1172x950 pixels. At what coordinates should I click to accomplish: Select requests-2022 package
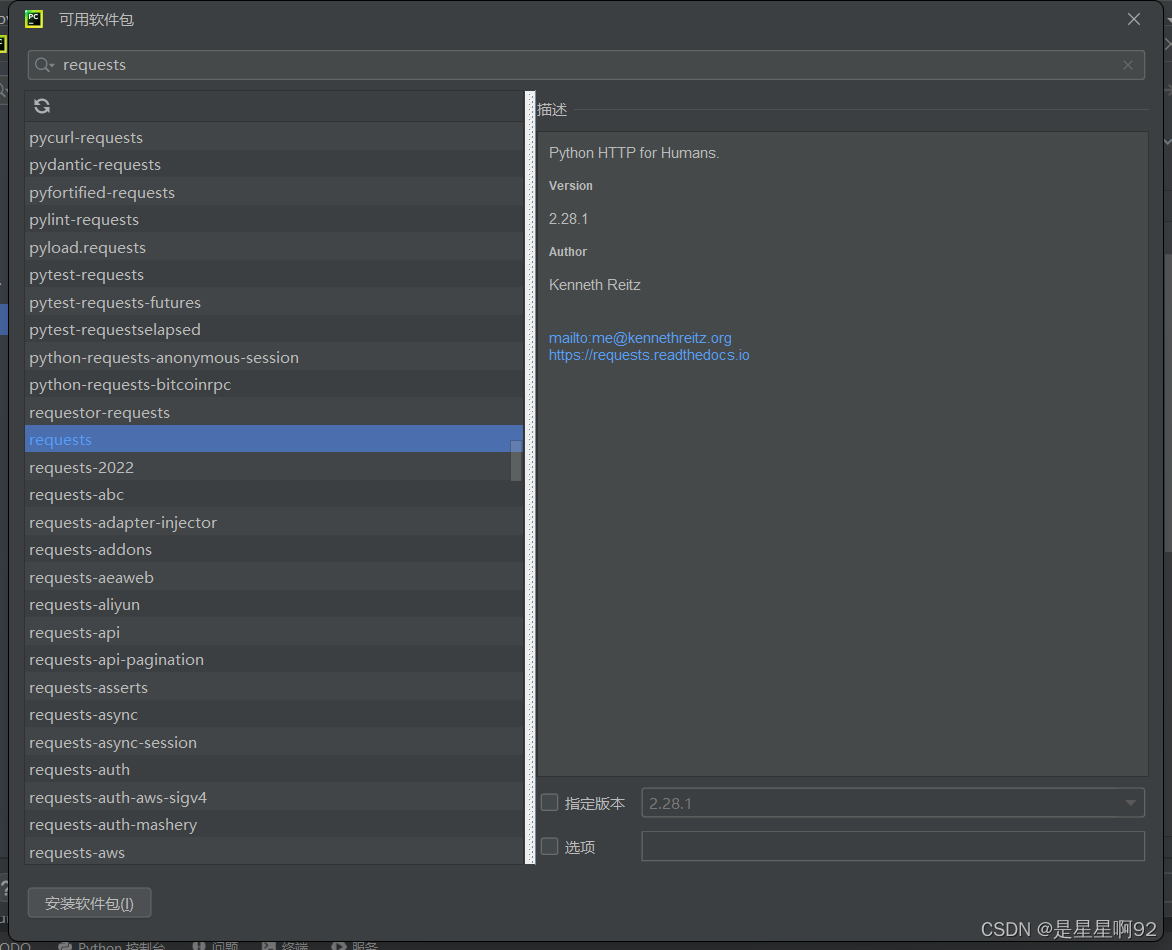274,467
